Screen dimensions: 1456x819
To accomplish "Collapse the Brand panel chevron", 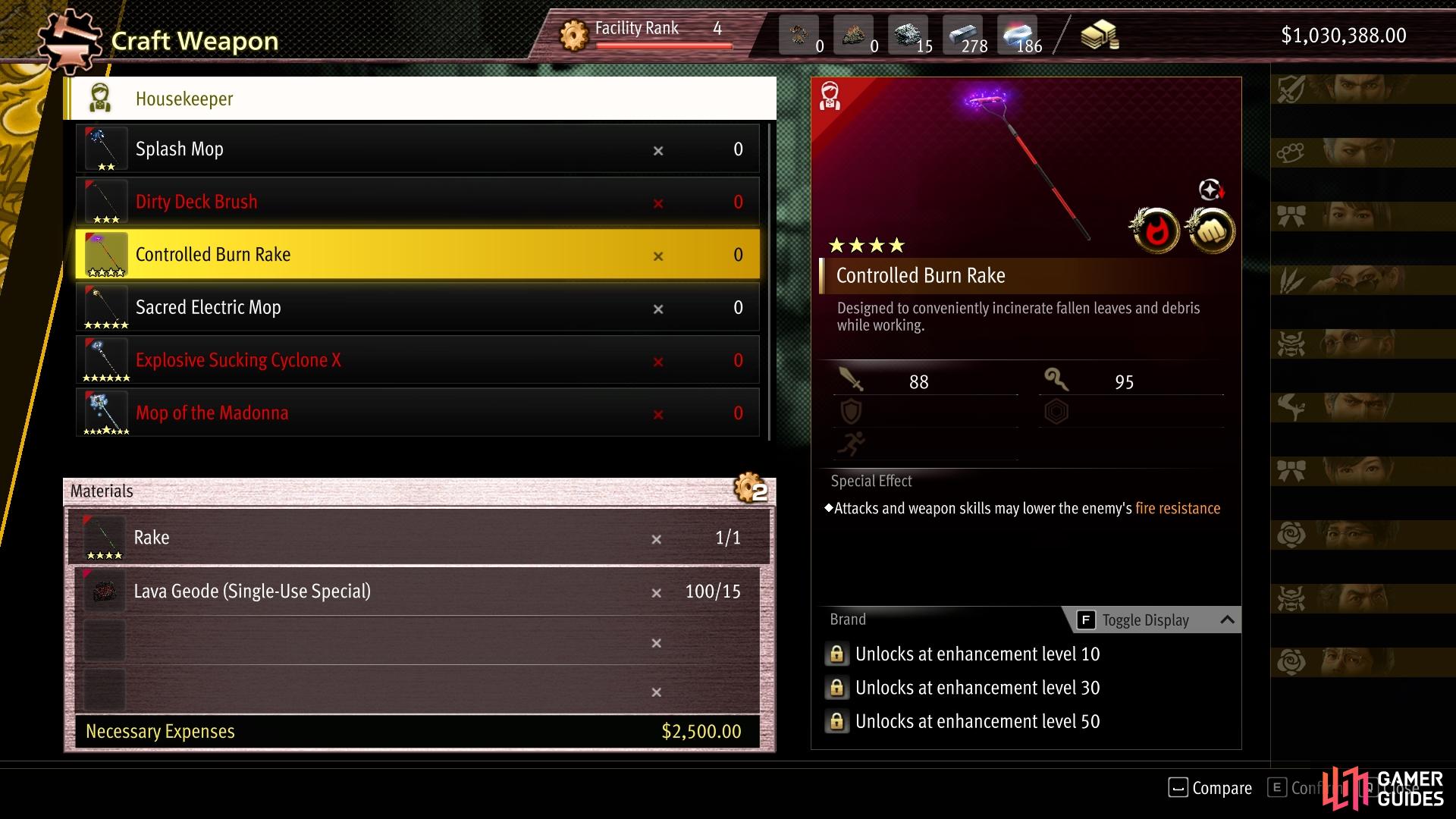I will tap(1227, 620).
